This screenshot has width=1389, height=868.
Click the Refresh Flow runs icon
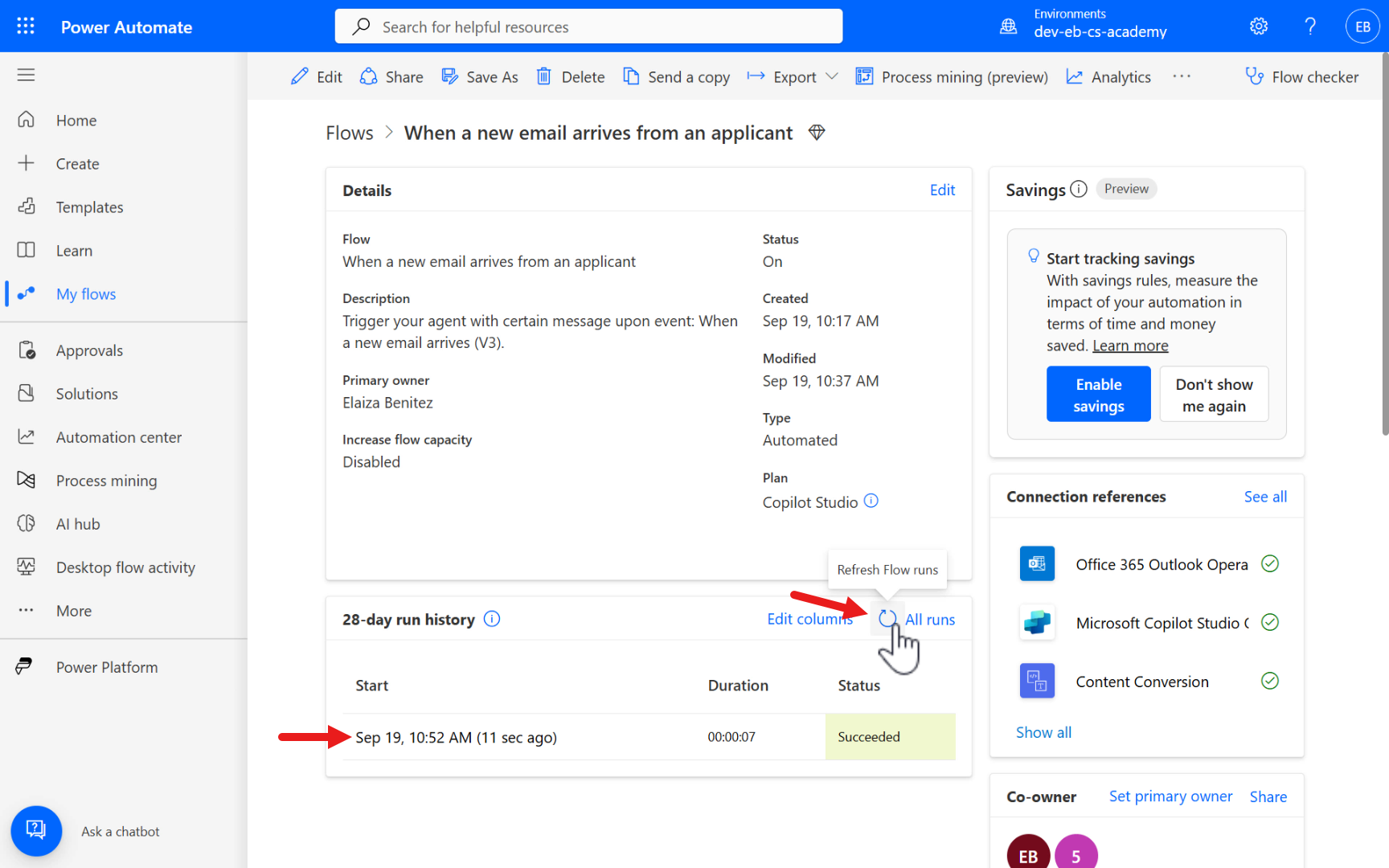coord(887,619)
